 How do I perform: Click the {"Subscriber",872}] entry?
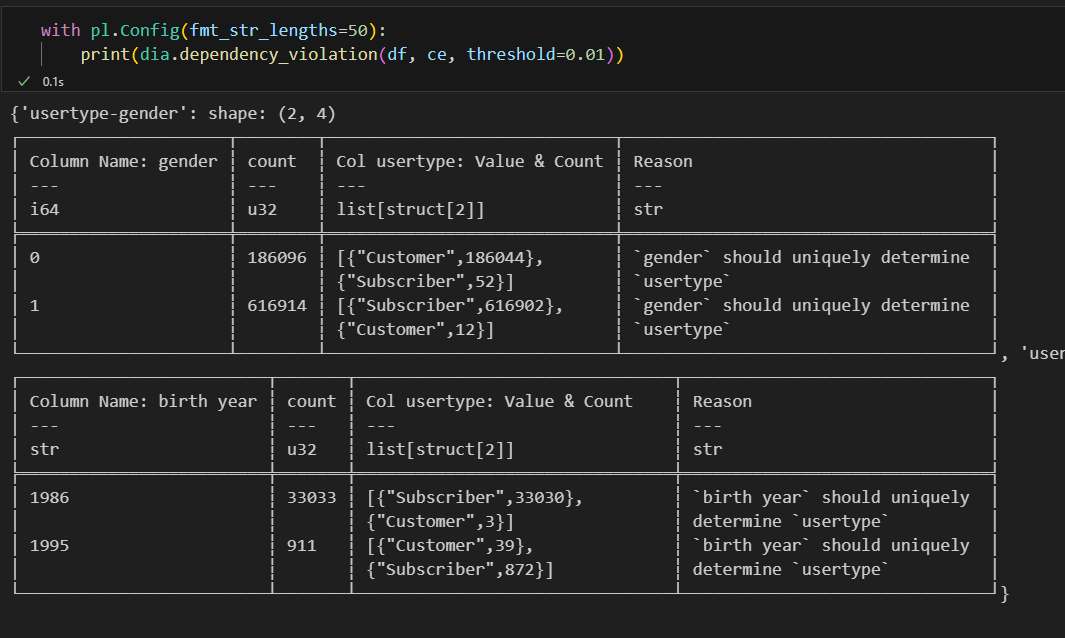tap(460, 569)
